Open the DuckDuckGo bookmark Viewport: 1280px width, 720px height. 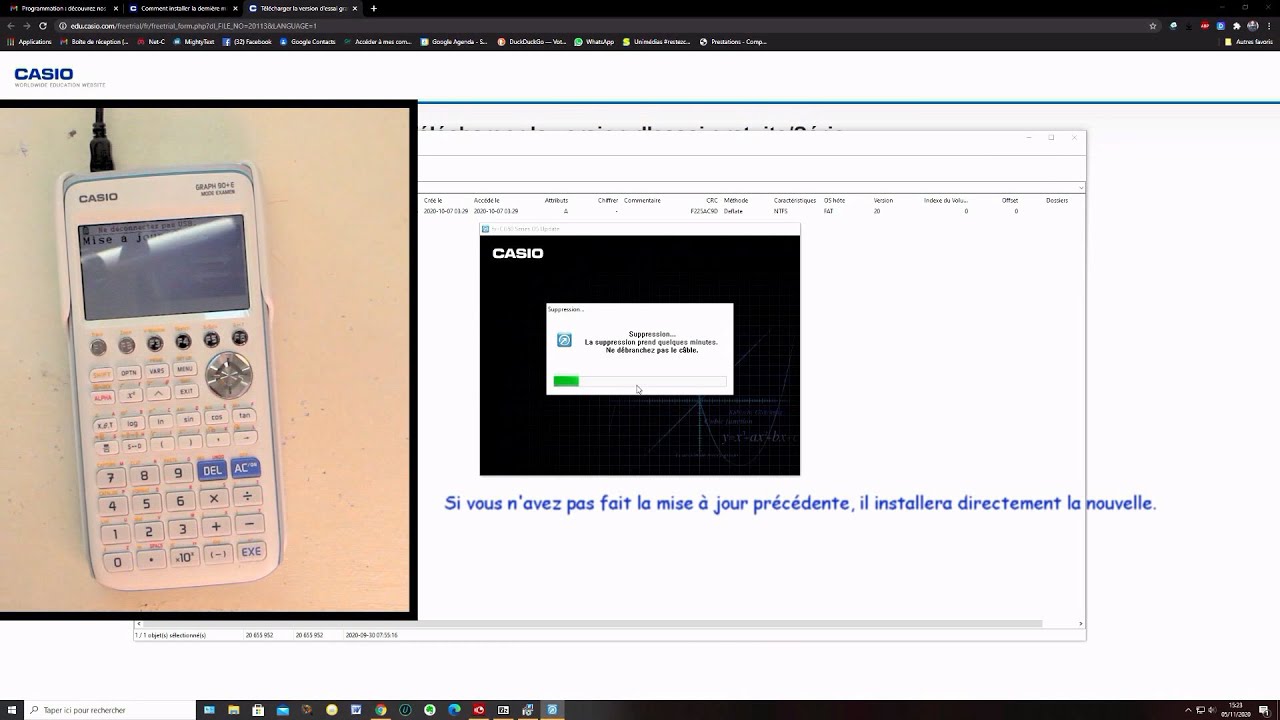[x=532, y=42]
